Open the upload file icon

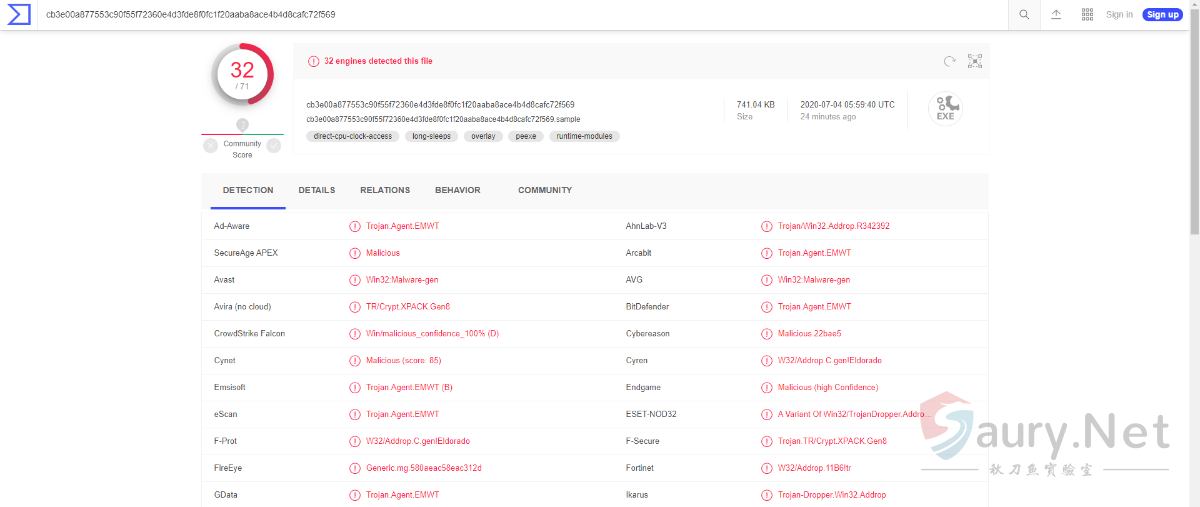pyautogui.click(x=1056, y=14)
